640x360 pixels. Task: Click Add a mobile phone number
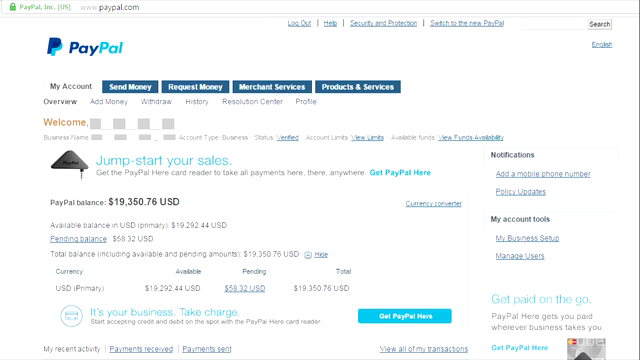pos(543,174)
